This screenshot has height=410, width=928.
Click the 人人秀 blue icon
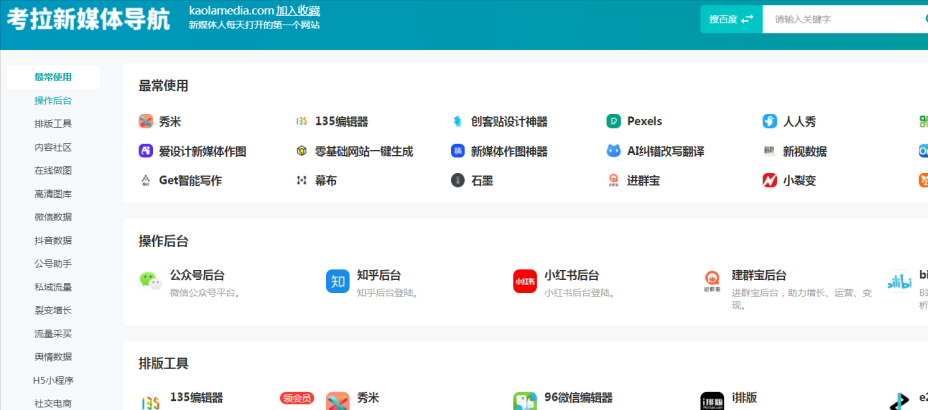(x=769, y=121)
